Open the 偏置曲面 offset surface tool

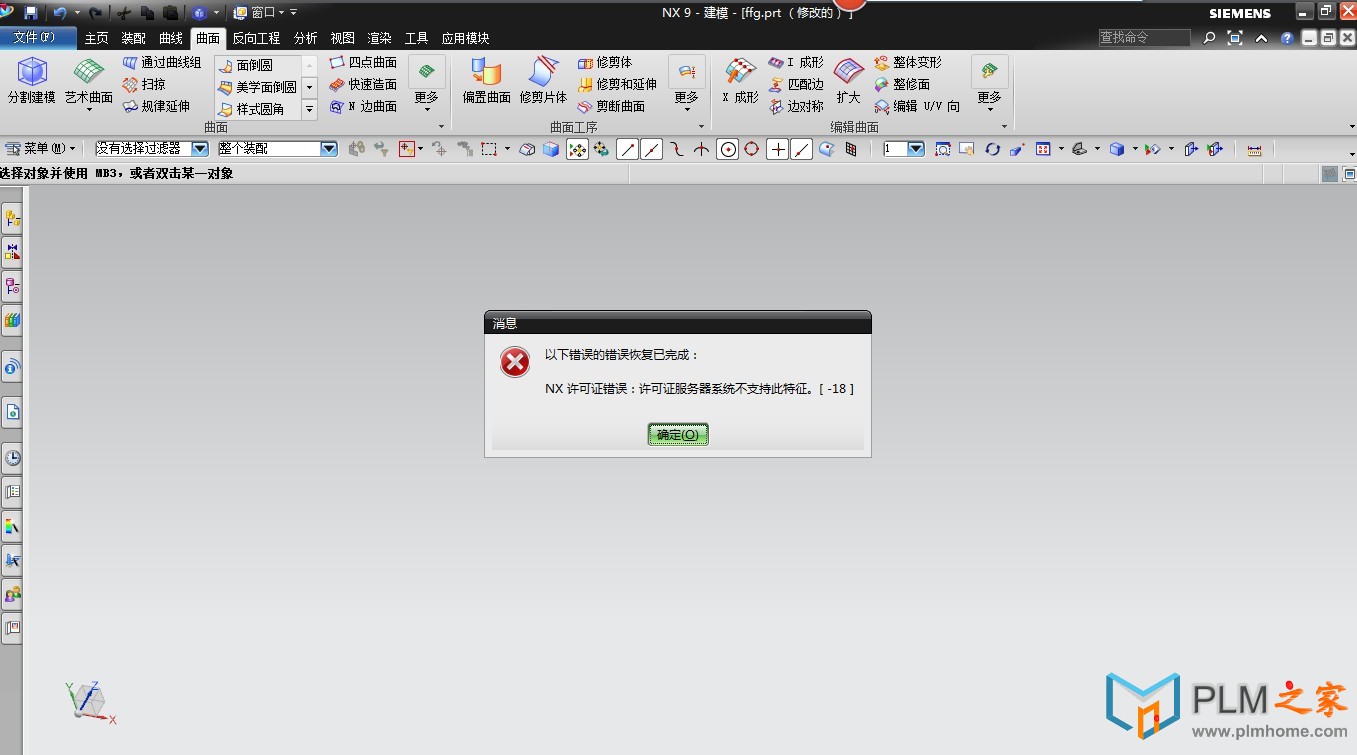pyautogui.click(x=487, y=81)
